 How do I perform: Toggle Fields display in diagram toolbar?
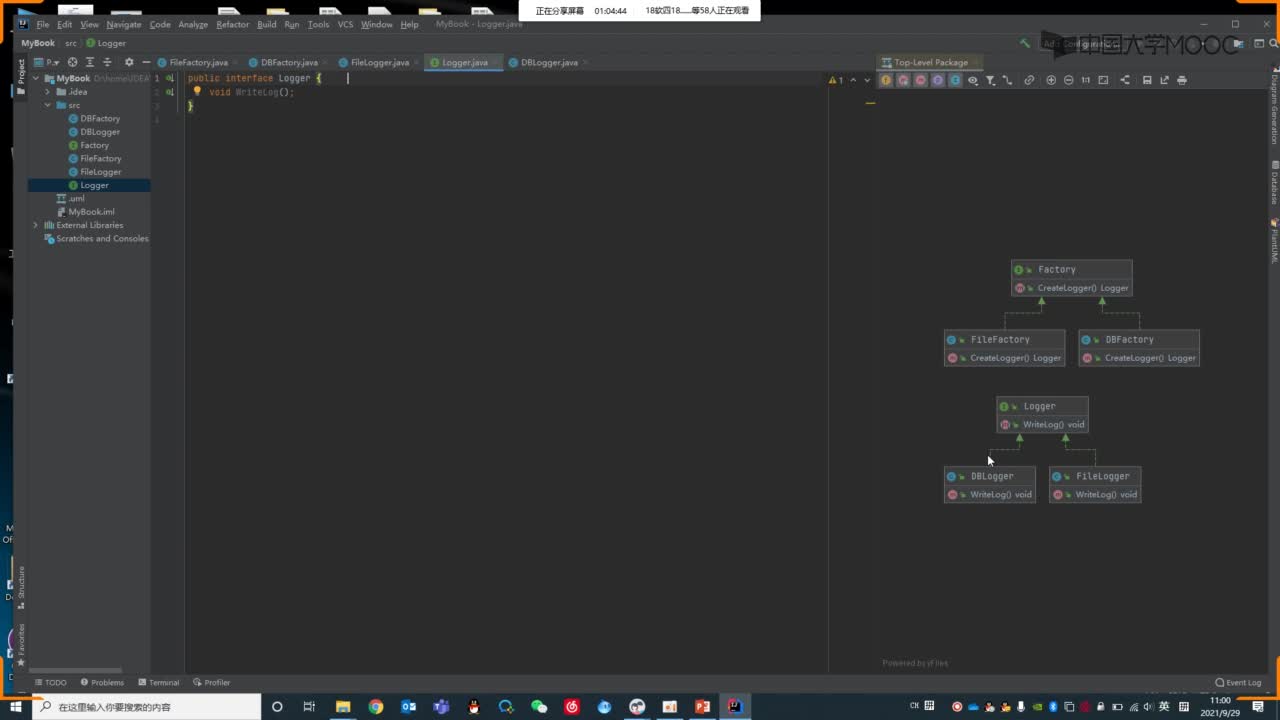click(886, 80)
